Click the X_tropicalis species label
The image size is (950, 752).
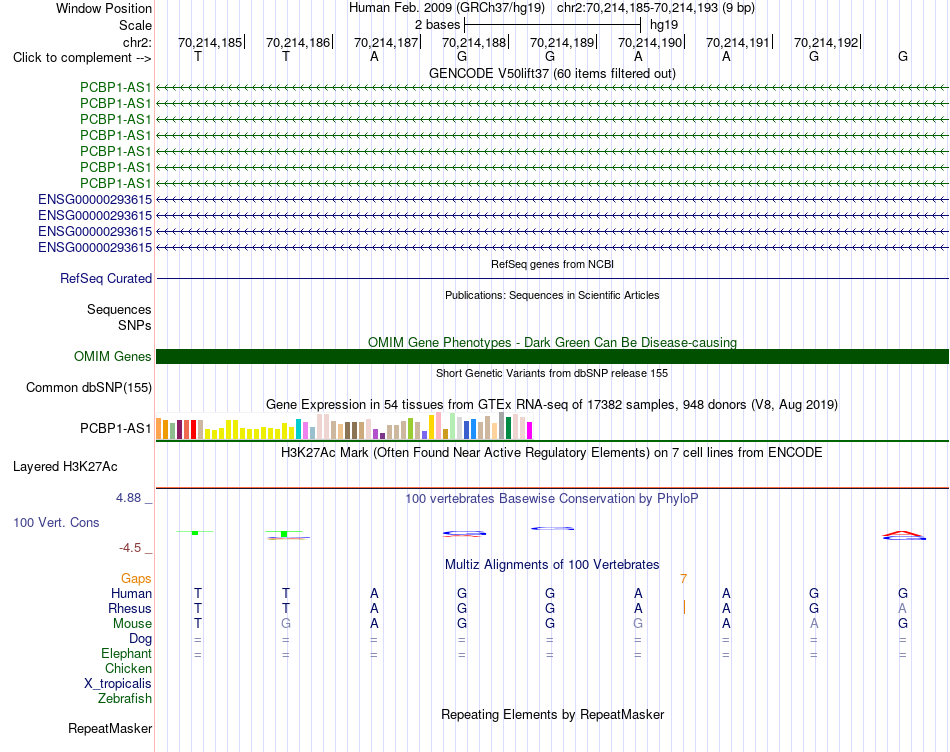(118, 684)
